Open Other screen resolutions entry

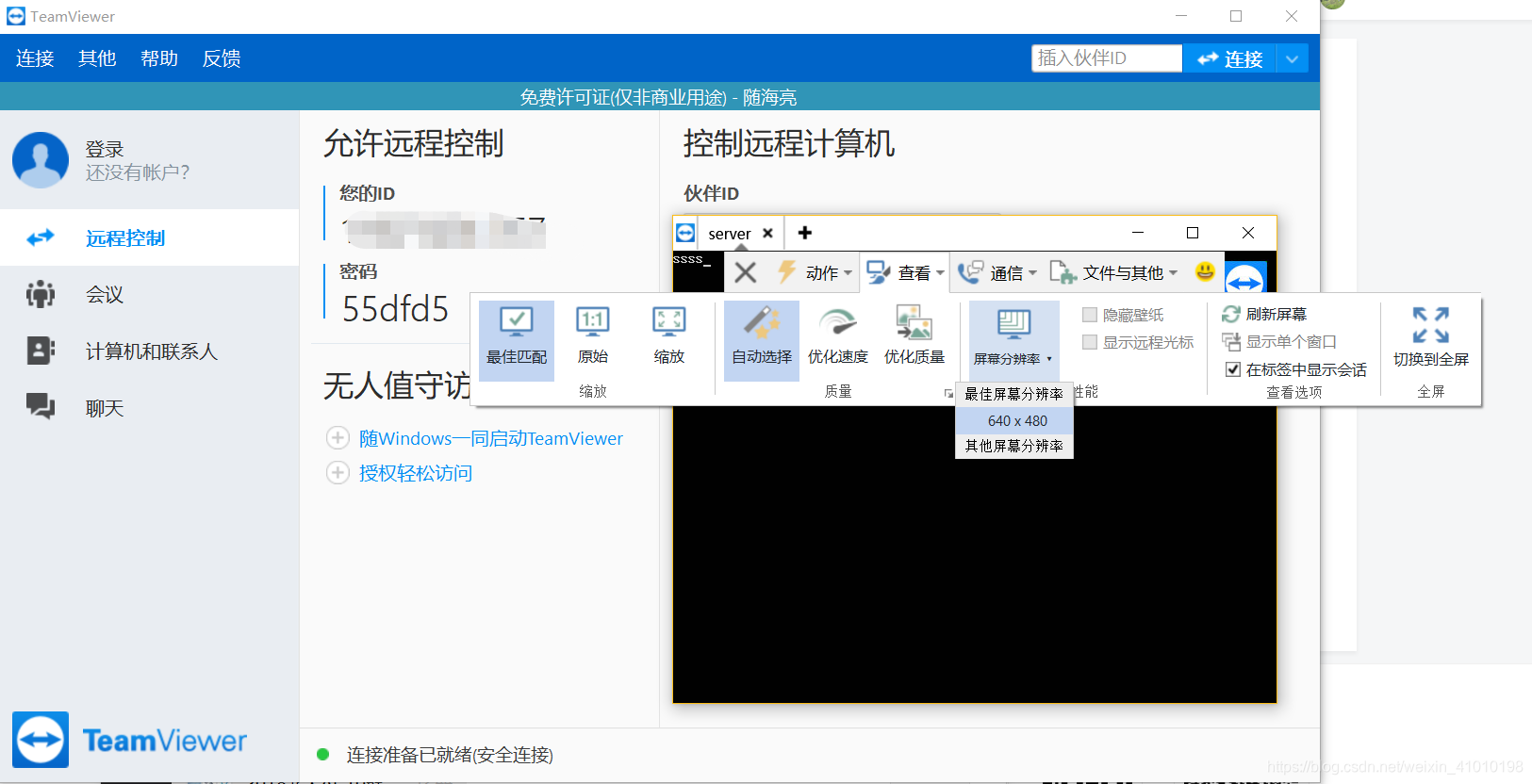coord(1013,446)
